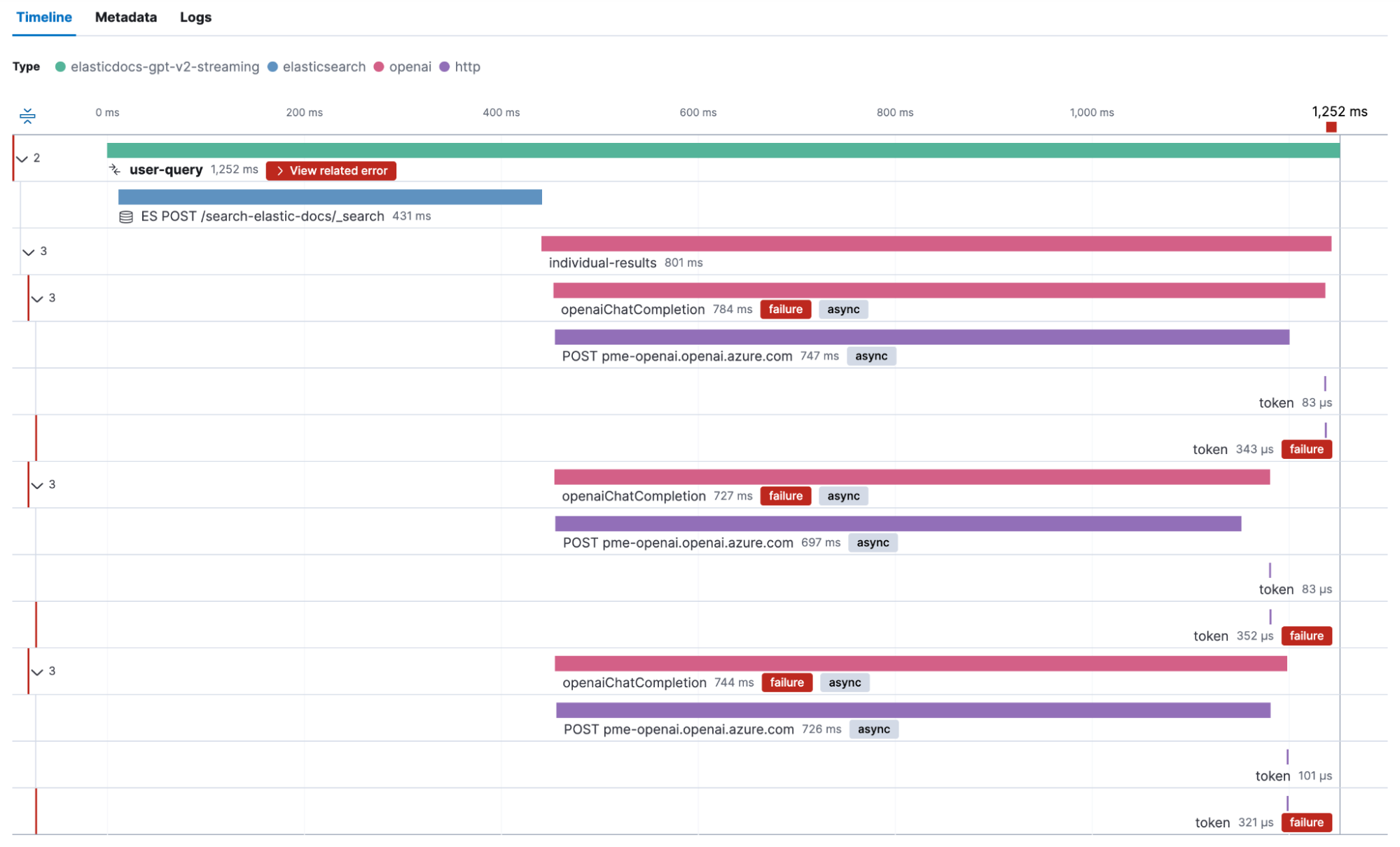Collapse the first openaiChatCompletion chevron
Image resolution: width=1400 pixels, height=847 pixels.
tap(38, 298)
